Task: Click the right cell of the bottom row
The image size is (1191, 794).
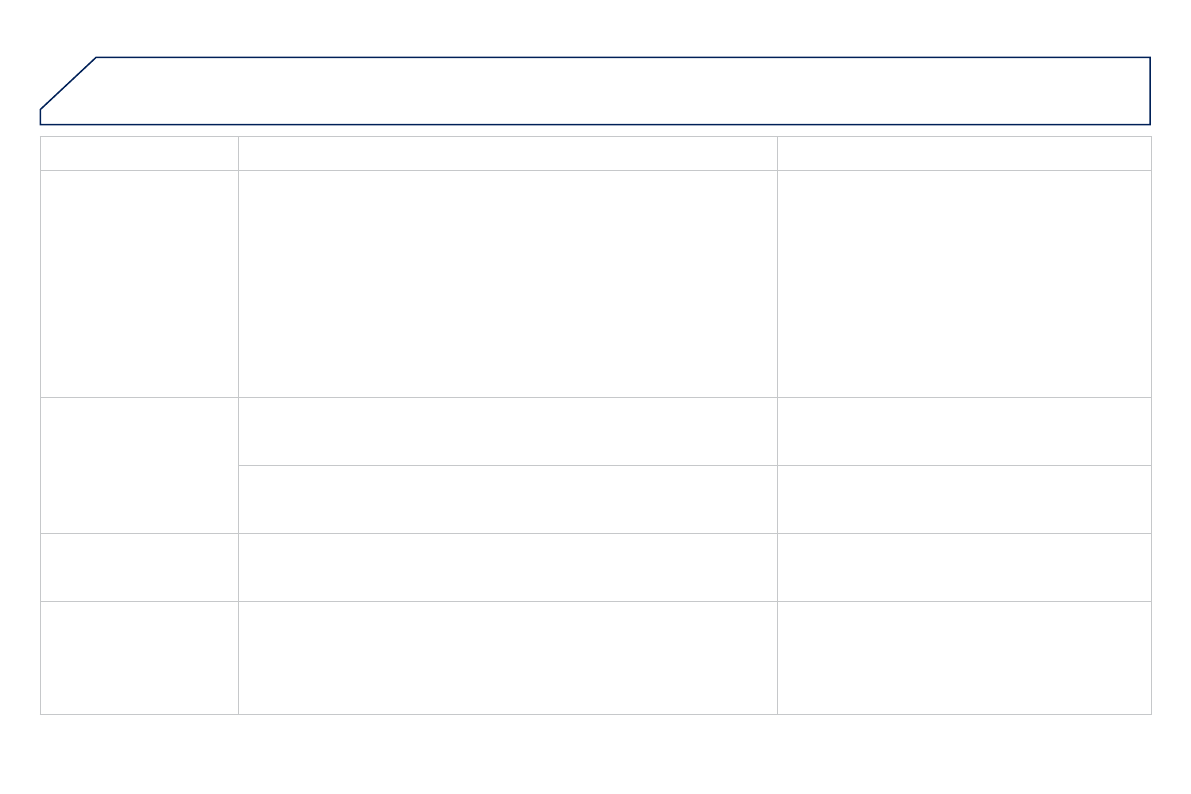Action: click(x=964, y=657)
